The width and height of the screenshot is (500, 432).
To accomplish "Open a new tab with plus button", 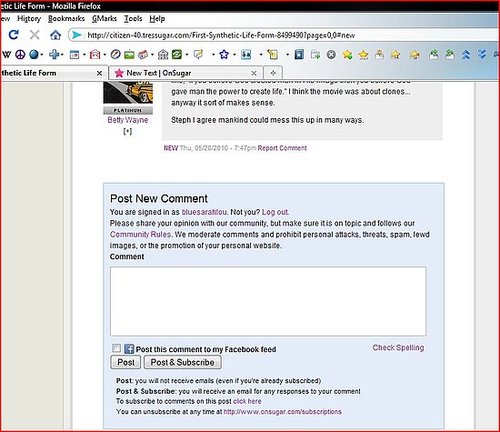I will (x=273, y=73).
